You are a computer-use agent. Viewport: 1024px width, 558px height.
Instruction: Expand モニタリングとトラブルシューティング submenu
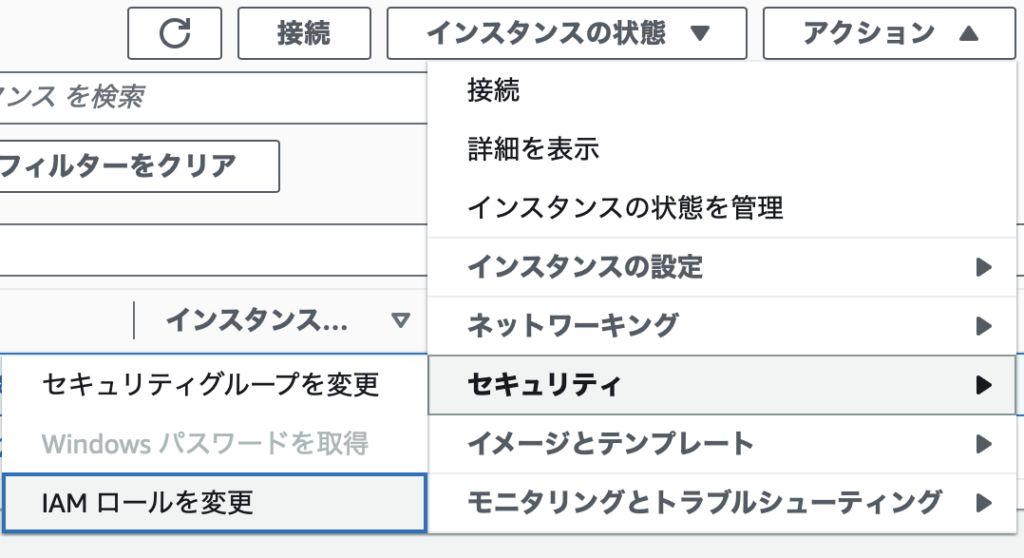pyautogui.click(x=722, y=503)
